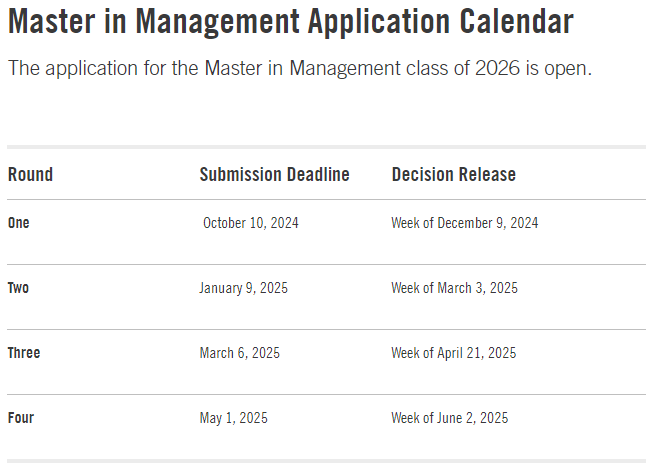Click Week of June 2, 2025 cell
Screen dimensions: 653x472
coord(449,418)
